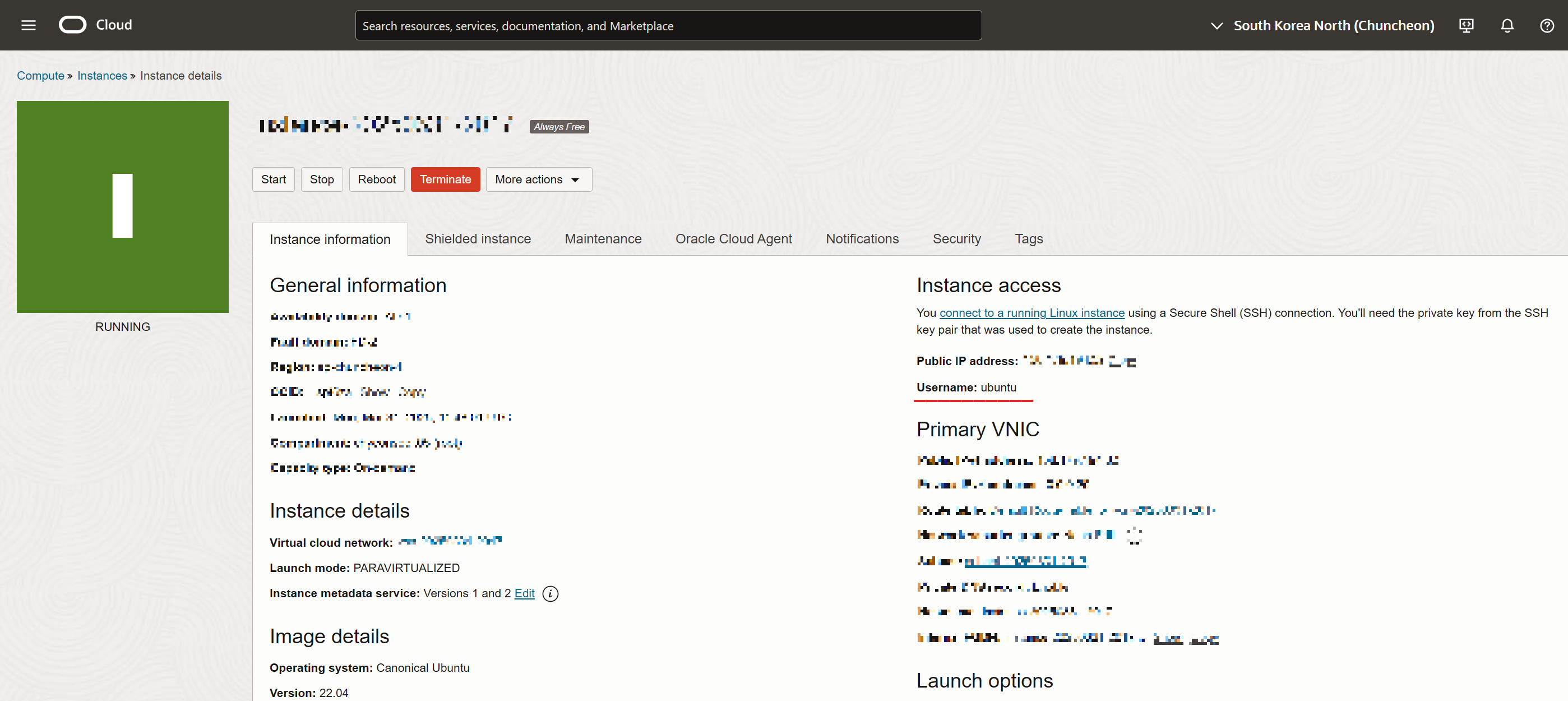Click the red Terminate button
The width and height of the screenshot is (1568, 701).
tap(446, 179)
